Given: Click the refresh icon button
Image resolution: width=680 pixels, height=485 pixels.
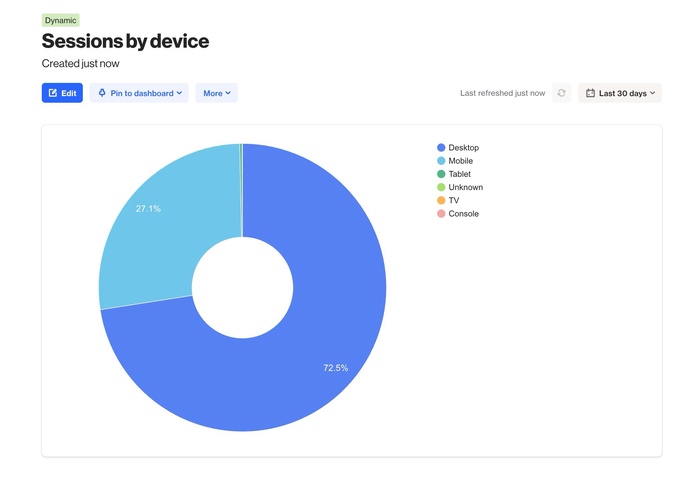Looking at the screenshot, I should 561,93.
